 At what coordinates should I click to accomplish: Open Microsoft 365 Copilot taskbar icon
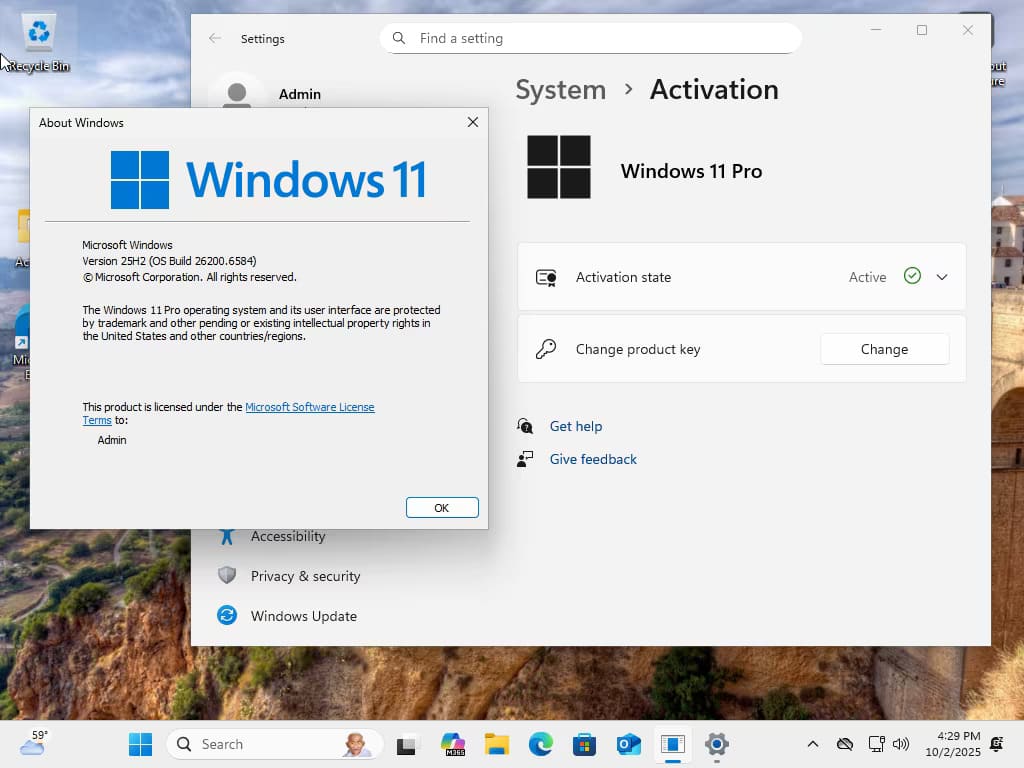453,744
